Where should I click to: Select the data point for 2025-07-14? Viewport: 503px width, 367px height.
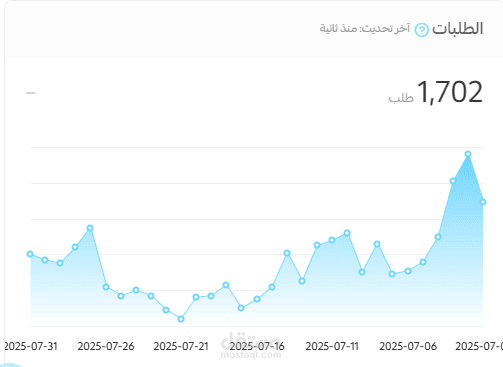point(287,253)
